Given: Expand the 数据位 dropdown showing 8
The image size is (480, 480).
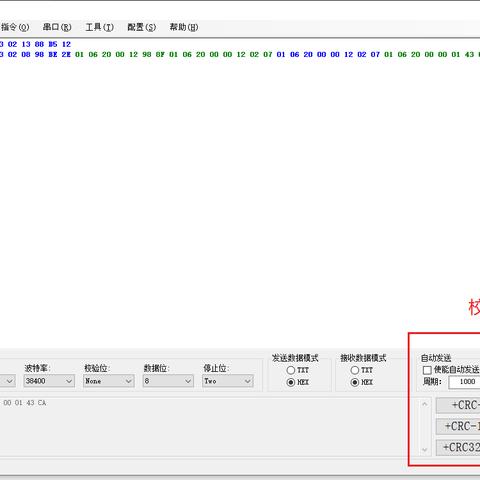Looking at the screenshot, I should 168,381.
